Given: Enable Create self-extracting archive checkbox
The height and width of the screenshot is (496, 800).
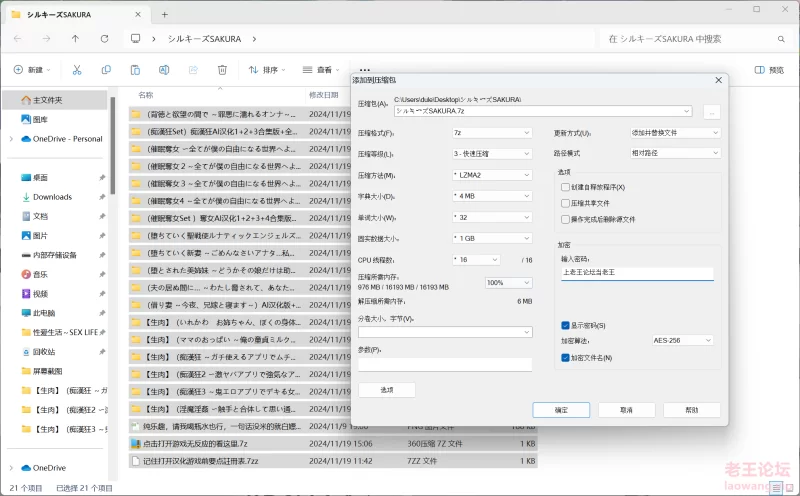Looking at the screenshot, I should (x=565, y=187).
